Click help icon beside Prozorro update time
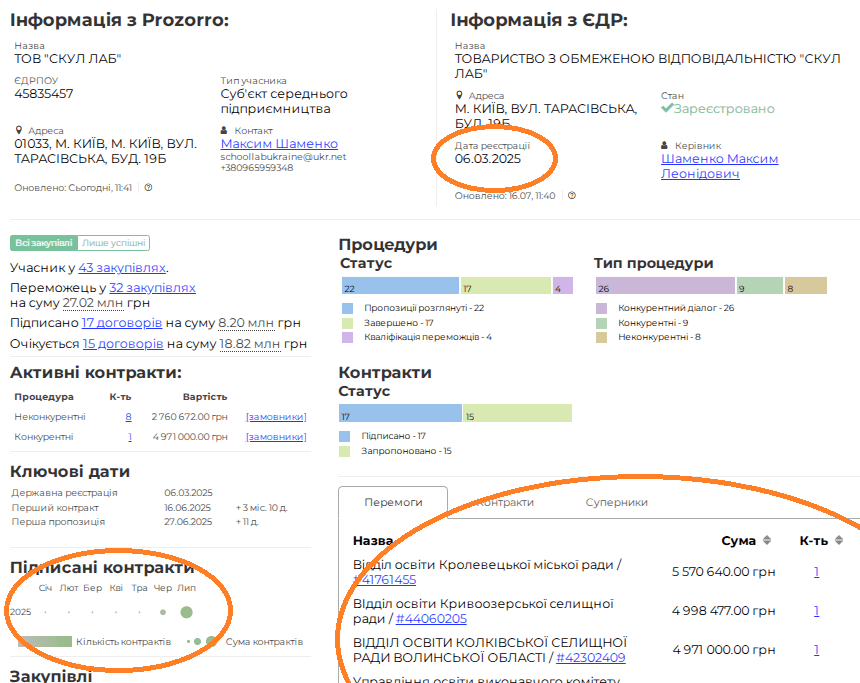 [148, 188]
